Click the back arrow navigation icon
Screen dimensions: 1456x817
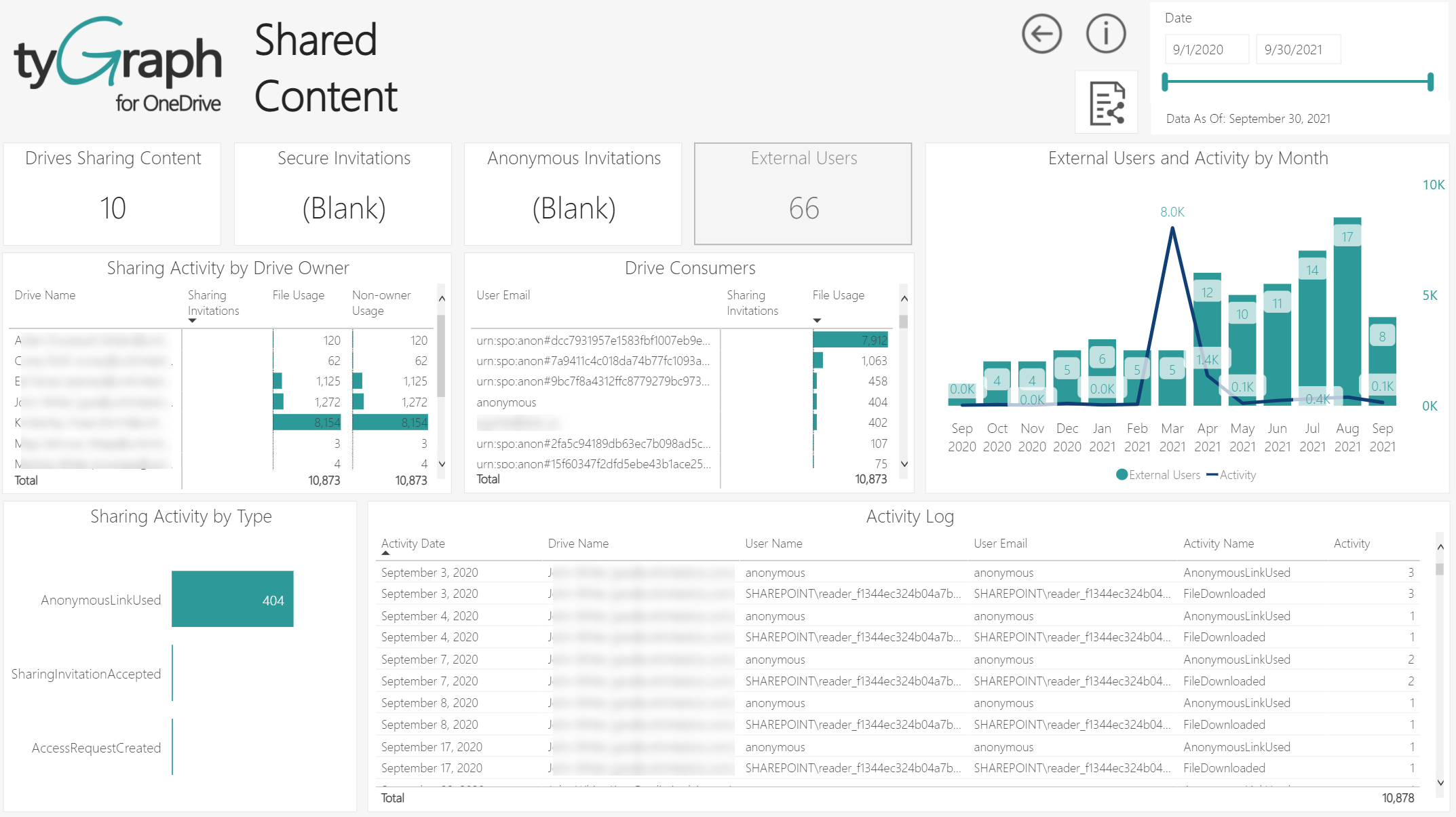coord(1041,34)
